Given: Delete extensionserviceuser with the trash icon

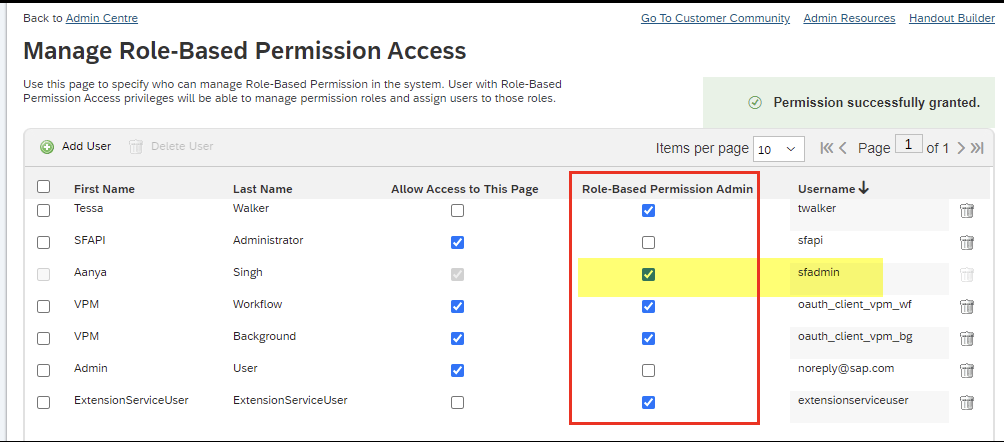Looking at the screenshot, I should [967, 403].
